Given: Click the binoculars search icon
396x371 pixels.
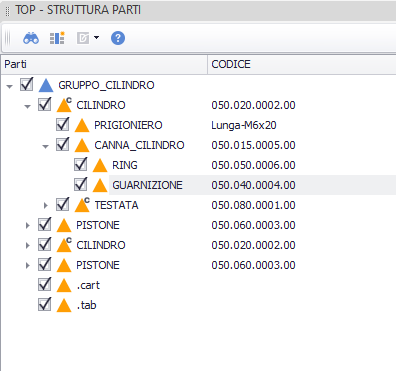Looking at the screenshot, I should [31, 38].
